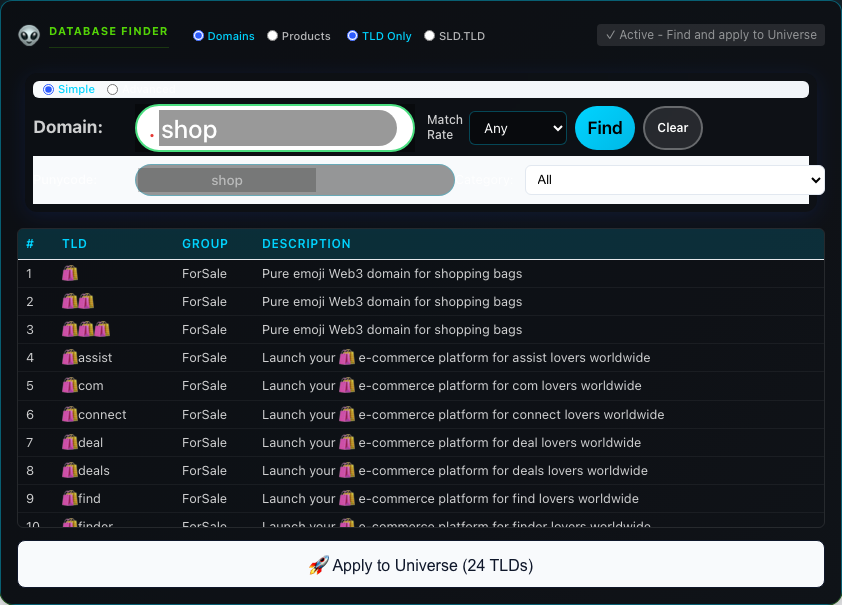Click the shopping bag icon beside deals TLD
The image size is (842, 605).
pos(69,470)
